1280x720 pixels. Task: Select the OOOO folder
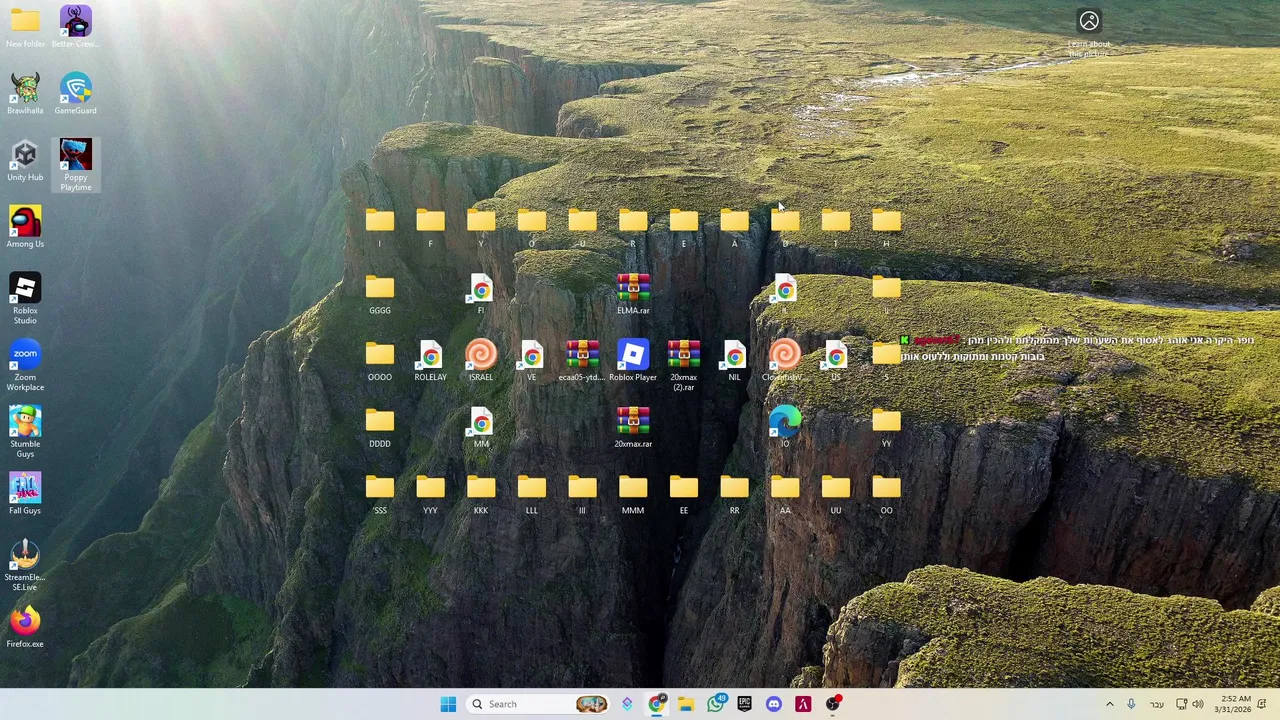pyautogui.click(x=380, y=360)
